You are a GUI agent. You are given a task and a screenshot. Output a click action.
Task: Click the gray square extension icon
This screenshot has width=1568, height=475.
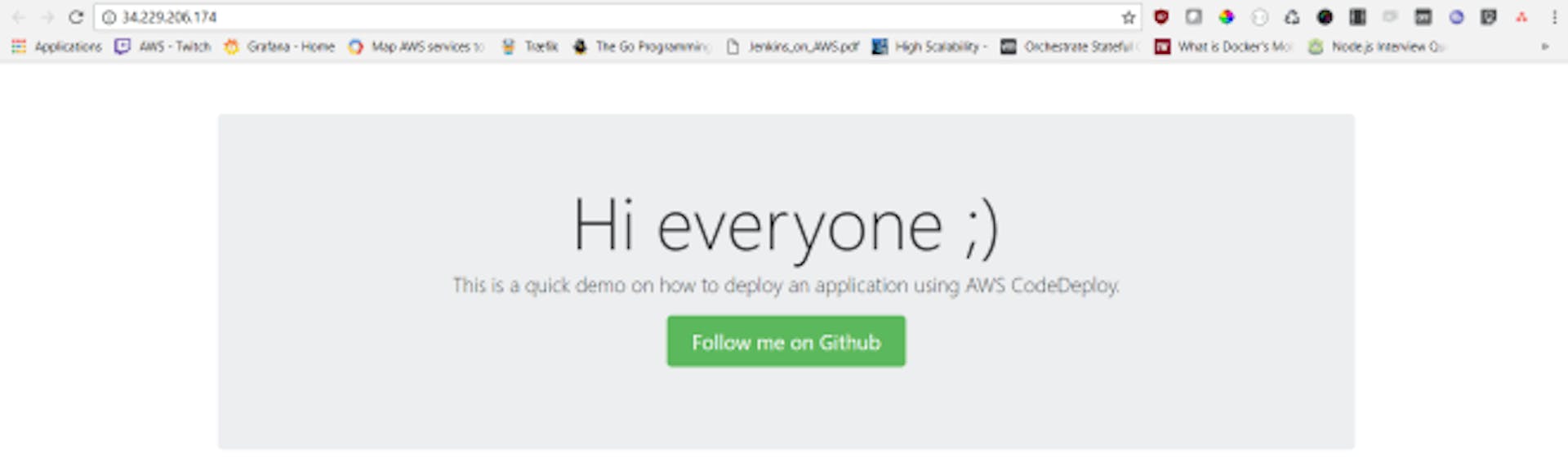1193,16
